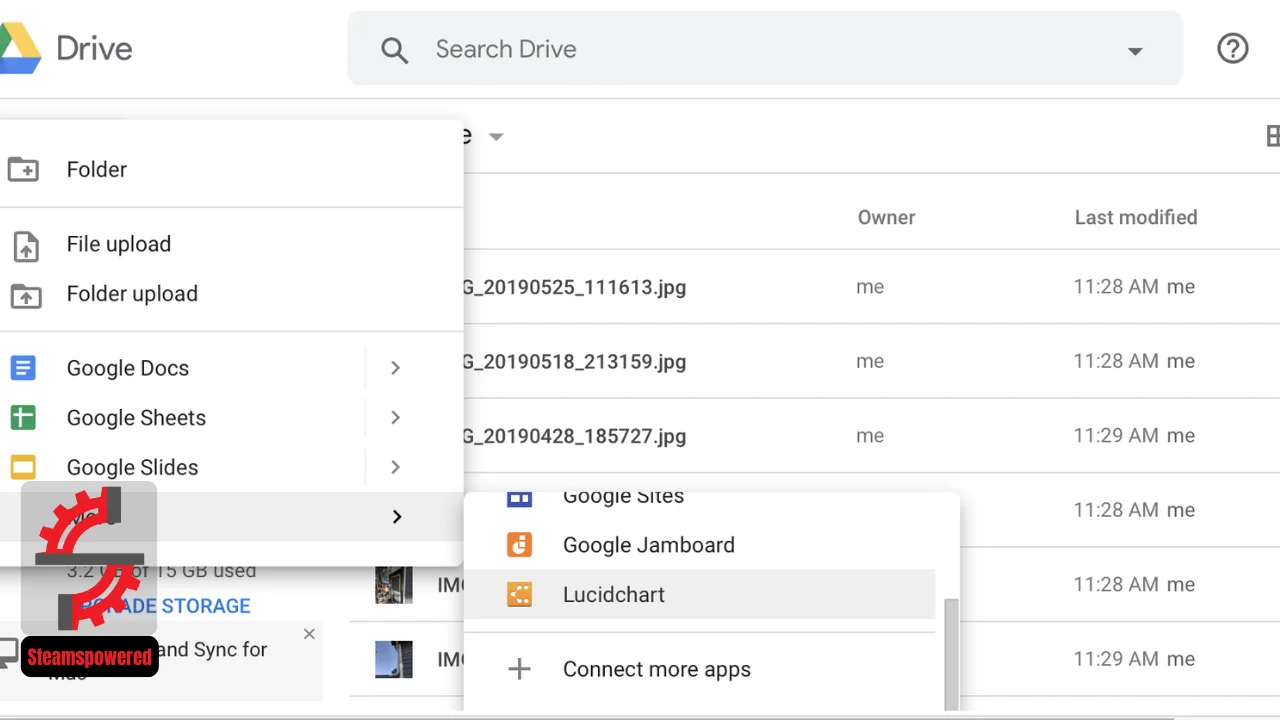The image size is (1280, 720).
Task: Close the Backup and Sync banner
Action: point(309,634)
